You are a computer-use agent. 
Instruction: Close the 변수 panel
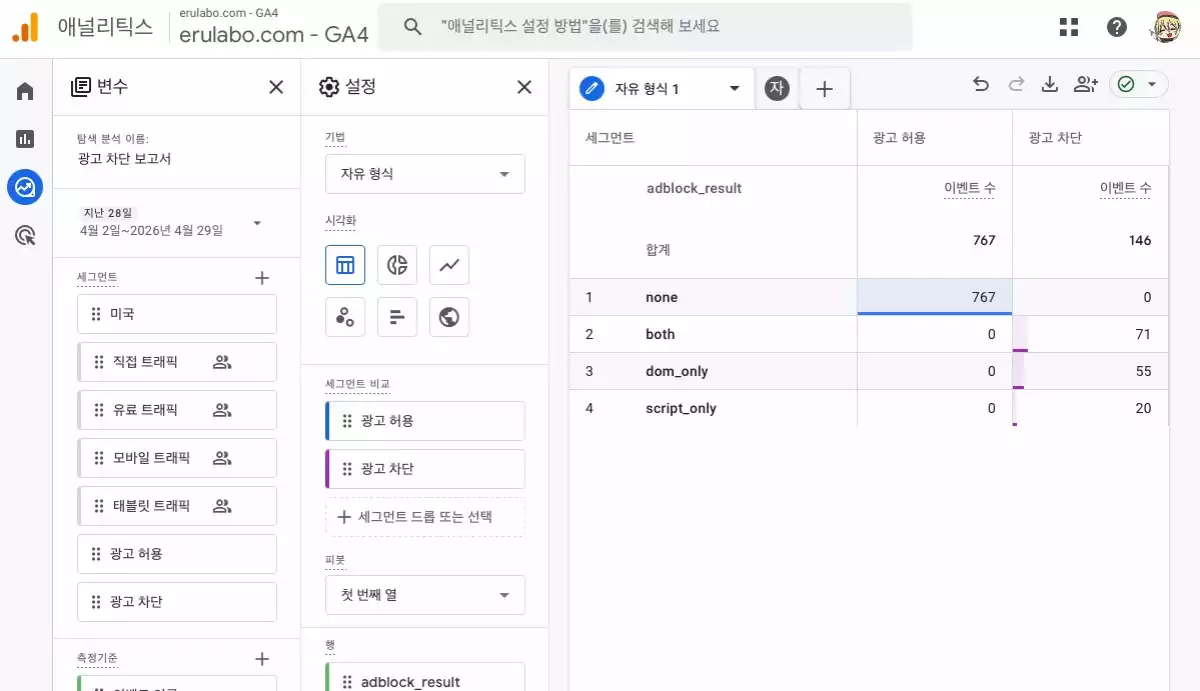point(276,87)
